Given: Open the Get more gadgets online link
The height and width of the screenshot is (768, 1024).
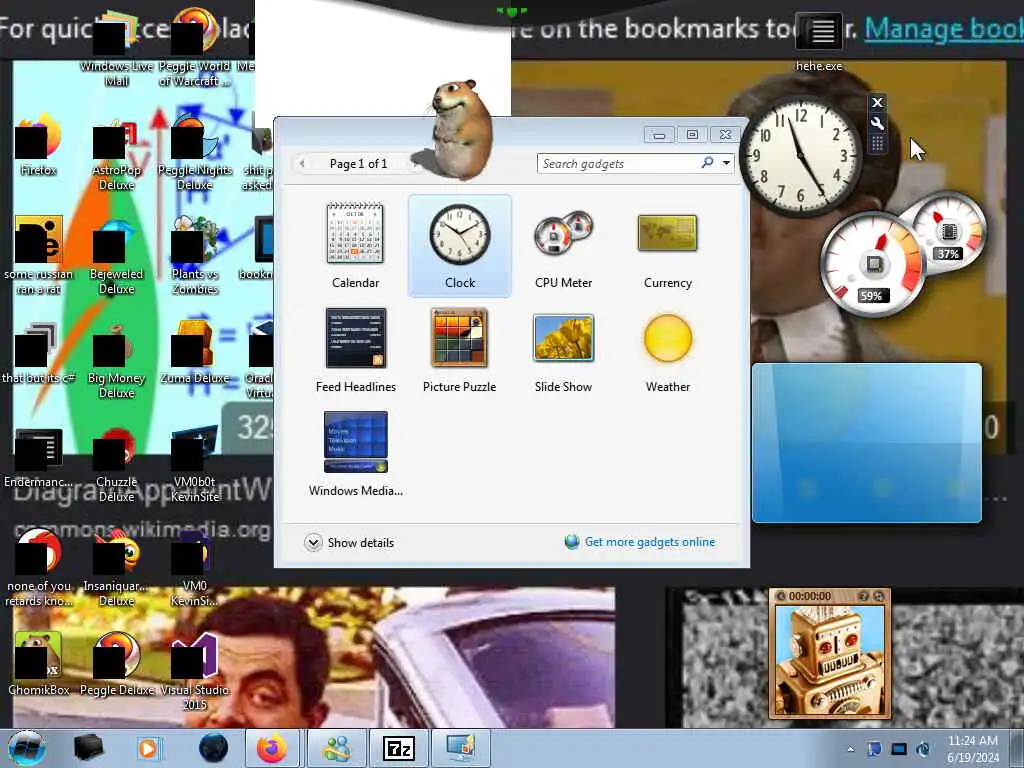Looking at the screenshot, I should (x=650, y=542).
